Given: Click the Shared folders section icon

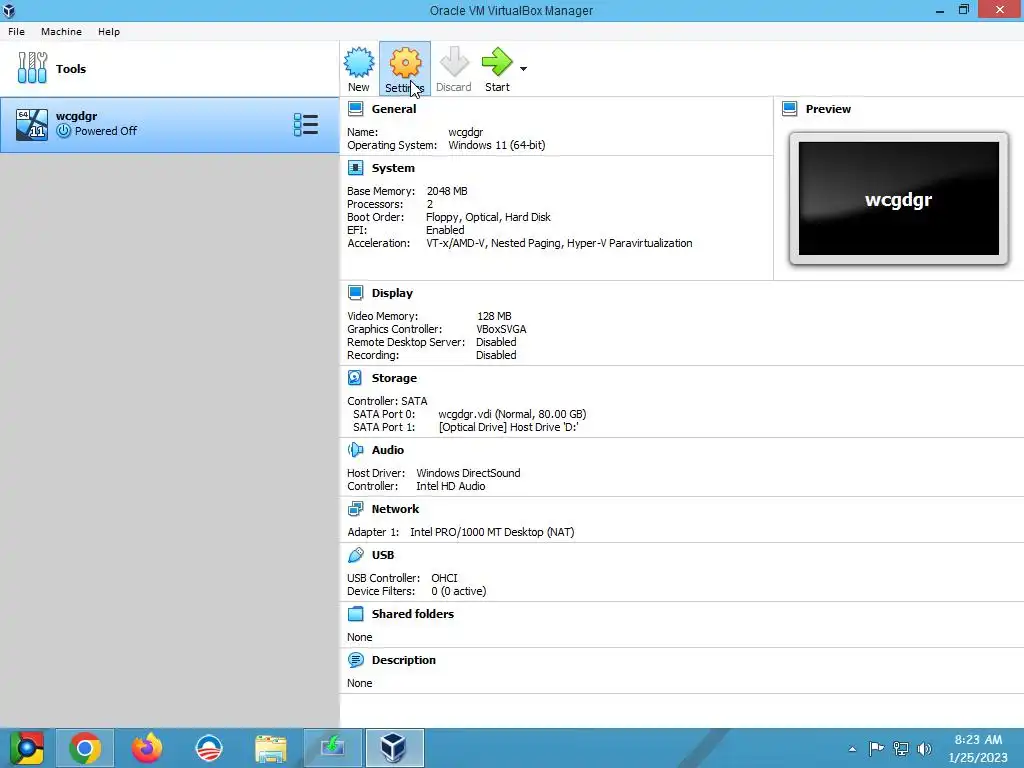Looking at the screenshot, I should (x=355, y=614).
